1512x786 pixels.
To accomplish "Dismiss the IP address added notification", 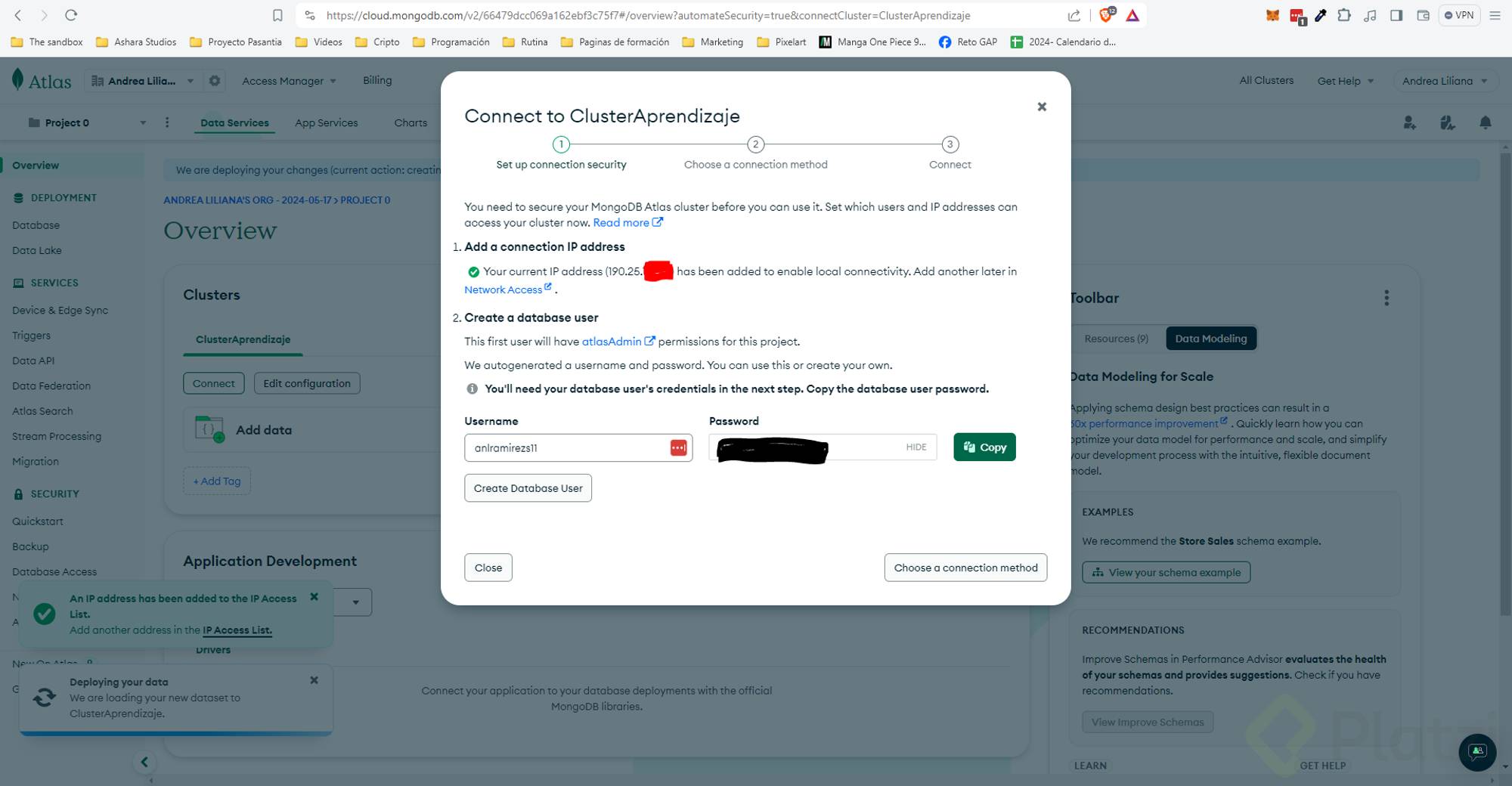I will 314,597.
